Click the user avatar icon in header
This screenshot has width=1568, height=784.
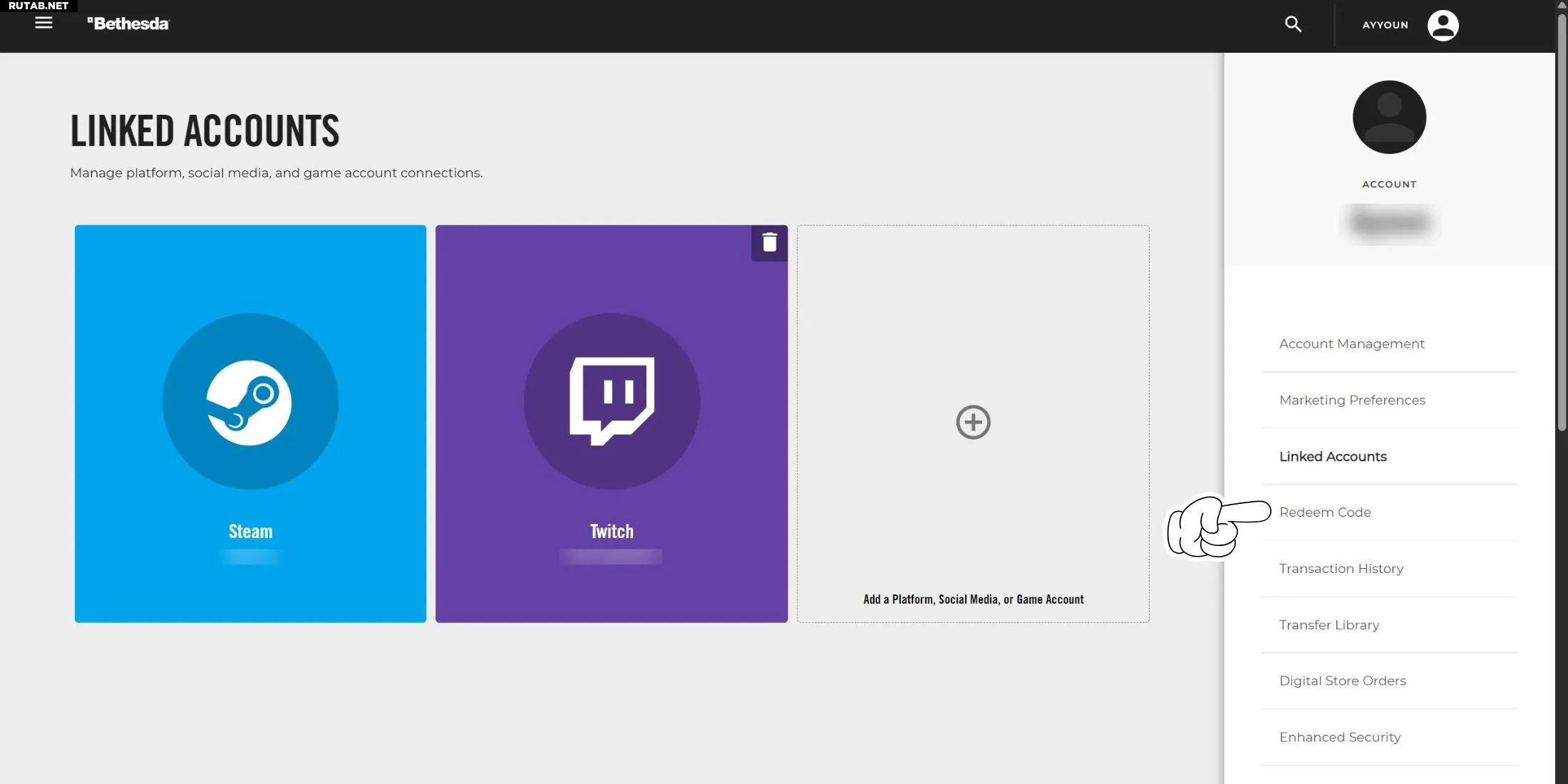pyautogui.click(x=1443, y=26)
